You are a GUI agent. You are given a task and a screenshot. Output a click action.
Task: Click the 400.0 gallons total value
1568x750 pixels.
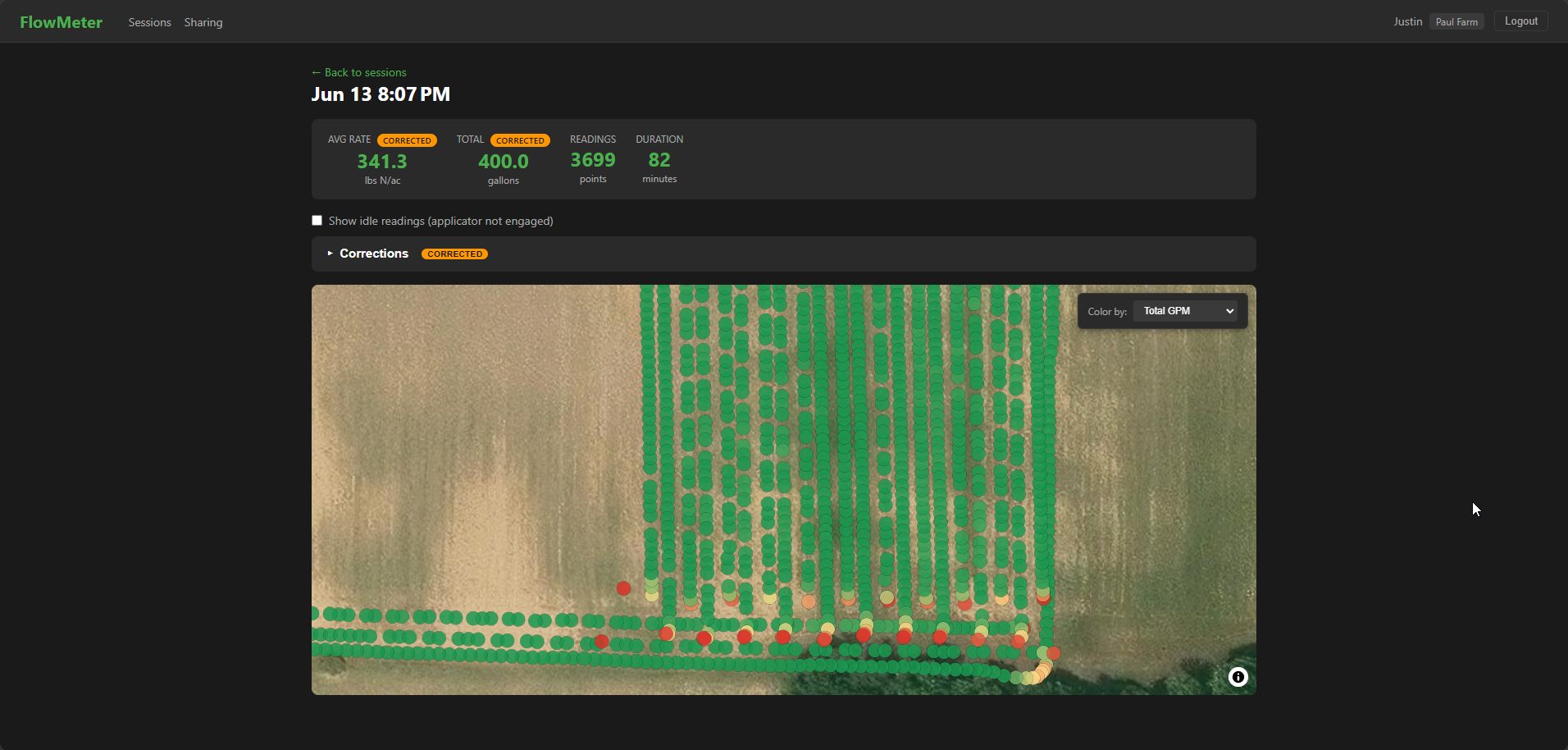(504, 162)
